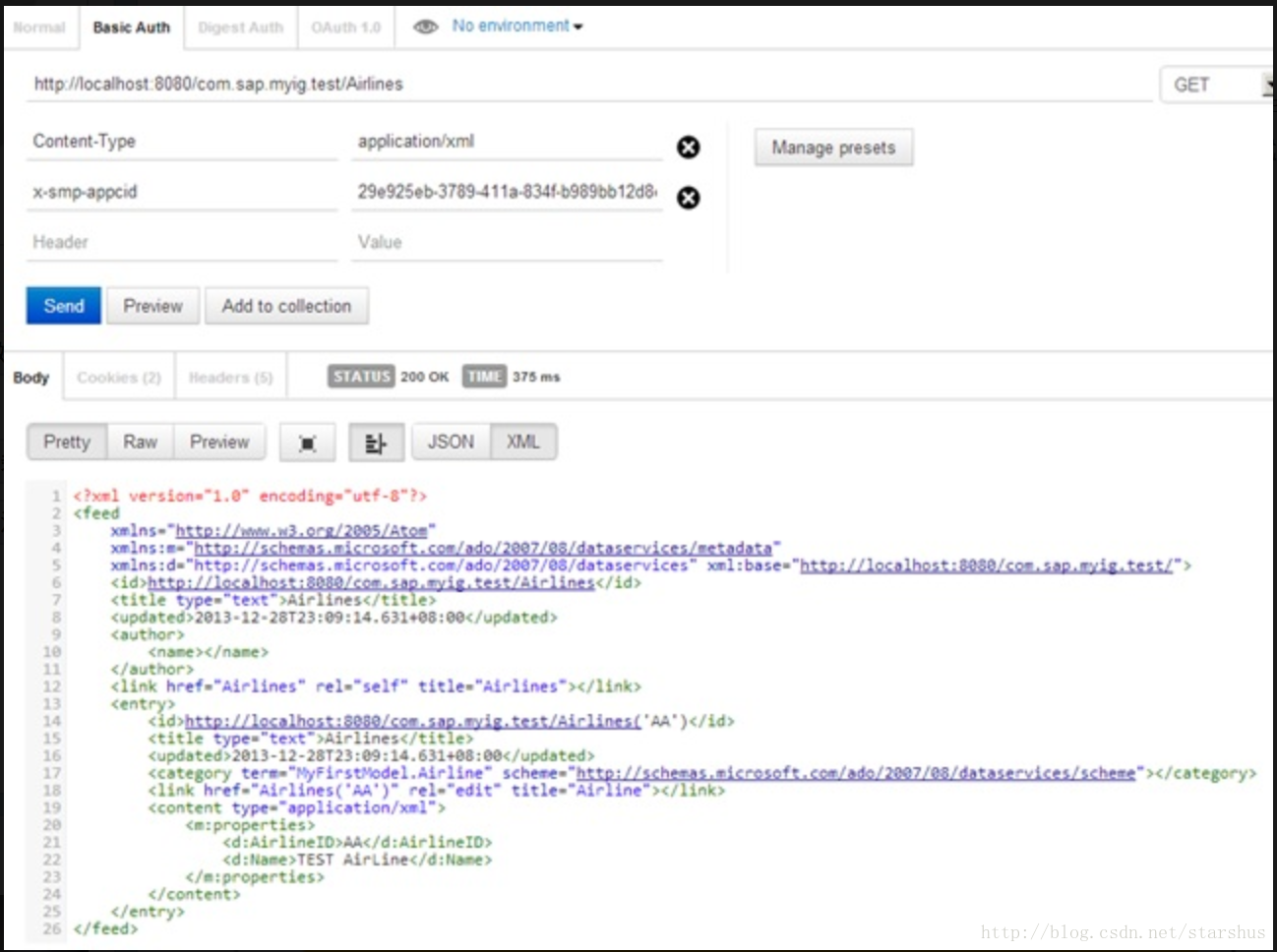
Task: Add request to collection
Action: [x=286, y=306]
